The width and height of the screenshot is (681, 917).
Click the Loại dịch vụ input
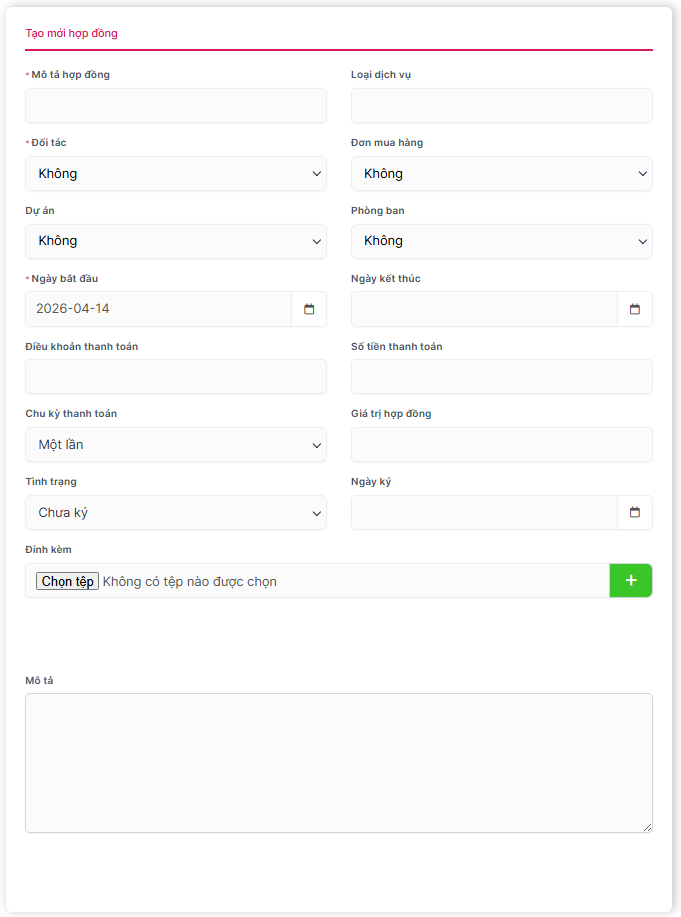pos(501,106)
